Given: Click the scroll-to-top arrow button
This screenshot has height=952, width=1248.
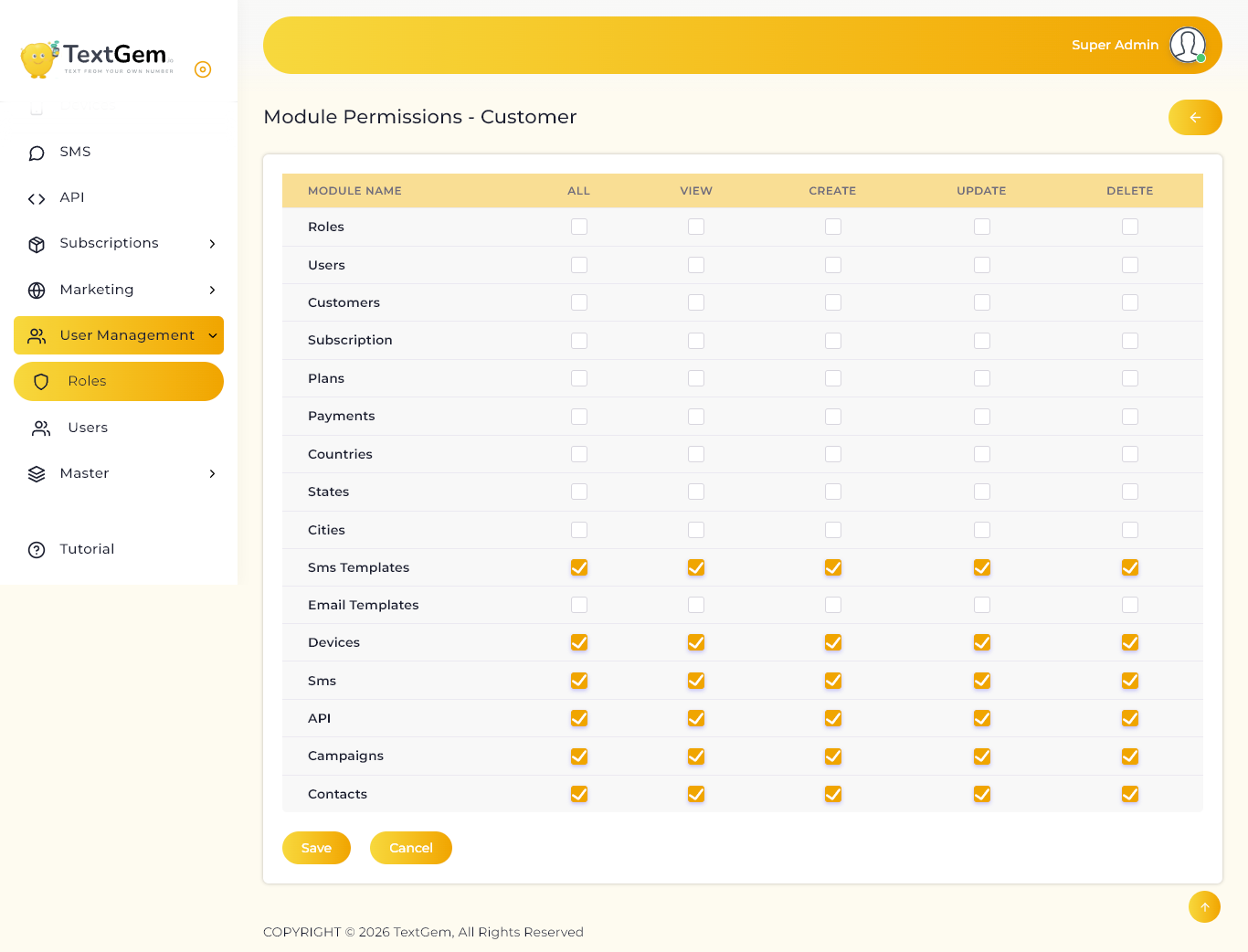Looking at the screenshot, I should point(1204,907).
